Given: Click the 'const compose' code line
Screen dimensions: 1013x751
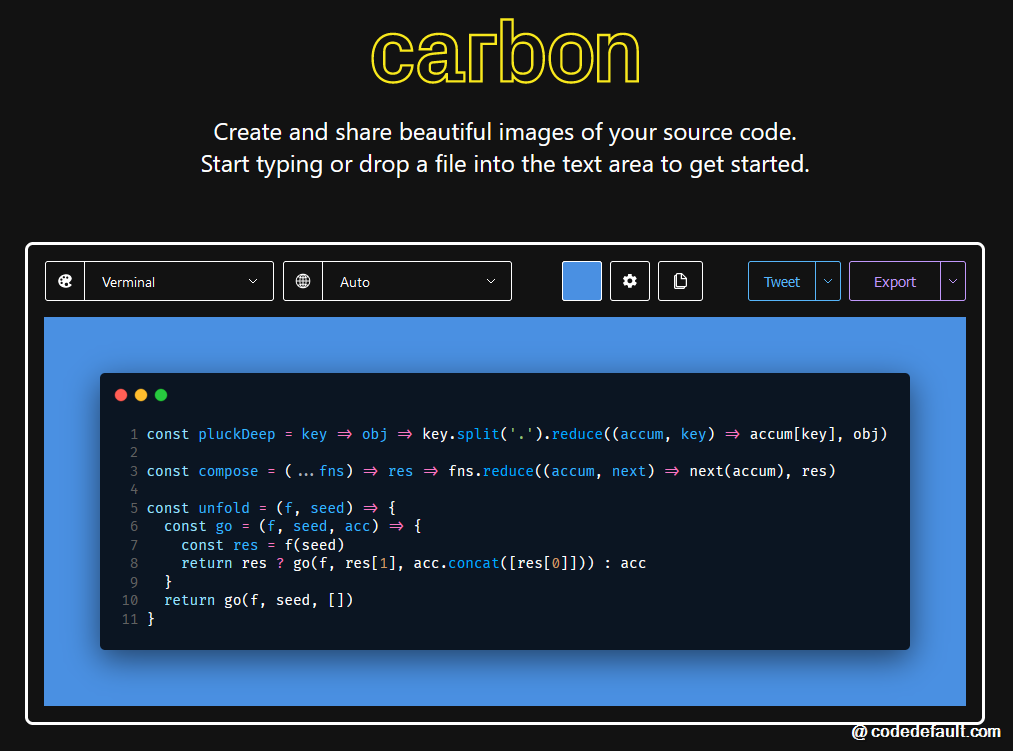Looking at the screenshot, I should [491, 471].
